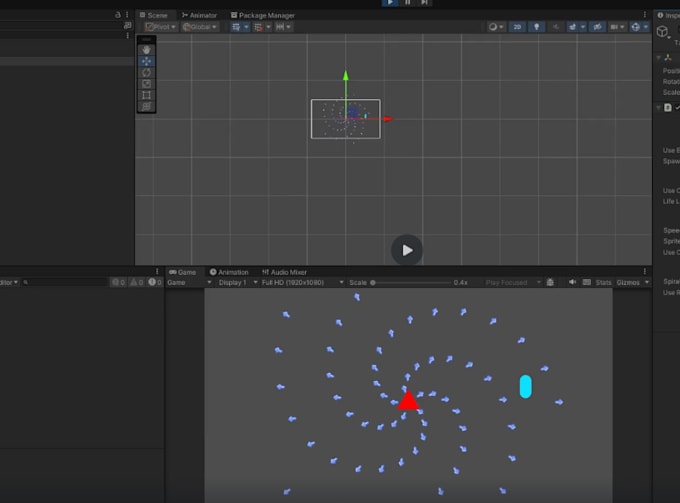Toggle scene effects icon
680x503 pixels.
click(x=572, y=27)
